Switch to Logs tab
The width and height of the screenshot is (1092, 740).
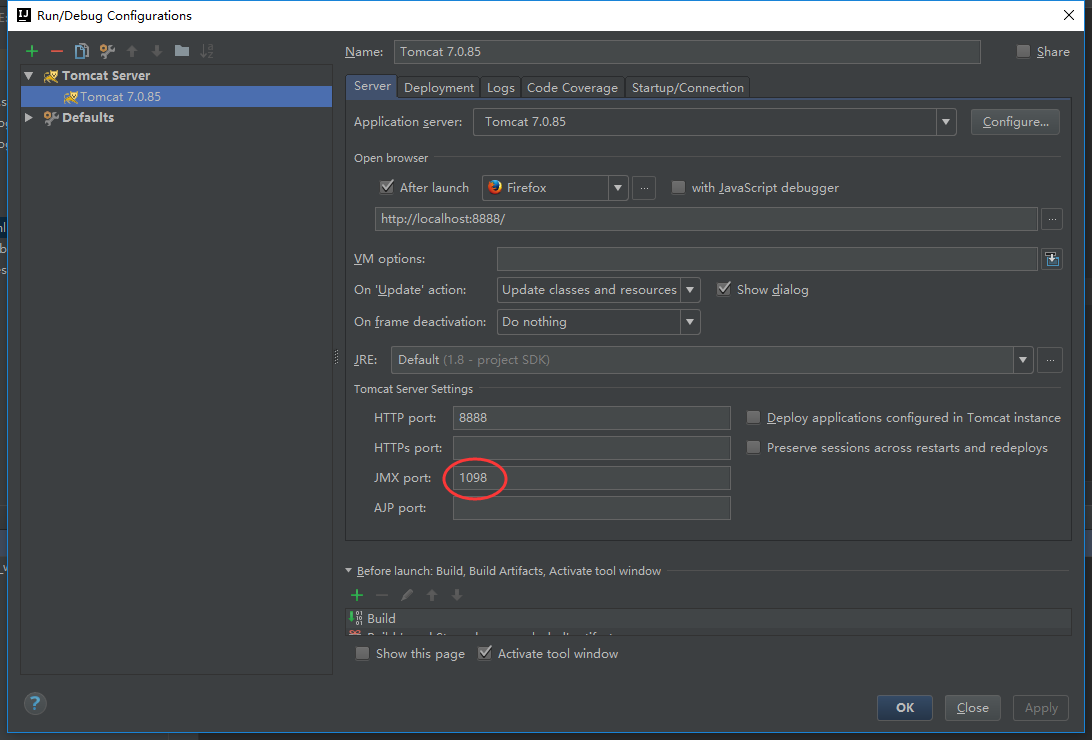point(501,88)
